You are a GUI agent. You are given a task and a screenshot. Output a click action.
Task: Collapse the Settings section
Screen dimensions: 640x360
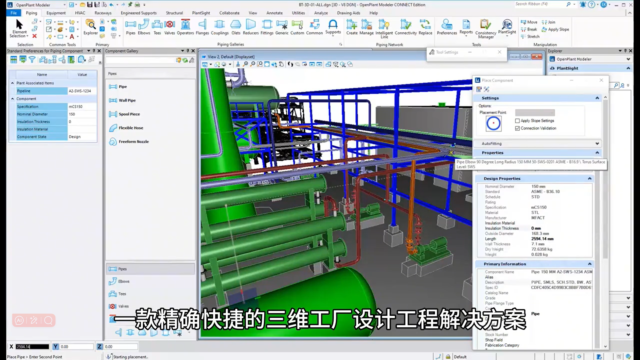click(597, 98)
